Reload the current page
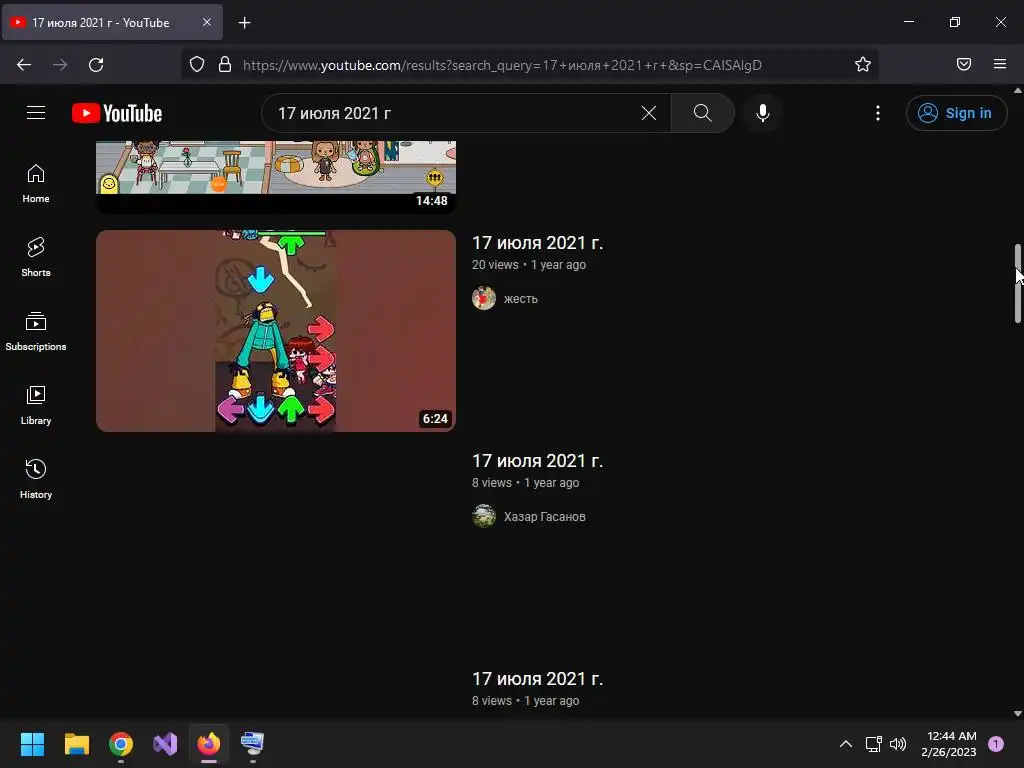The image size is (1024, 768). [96, 65]
